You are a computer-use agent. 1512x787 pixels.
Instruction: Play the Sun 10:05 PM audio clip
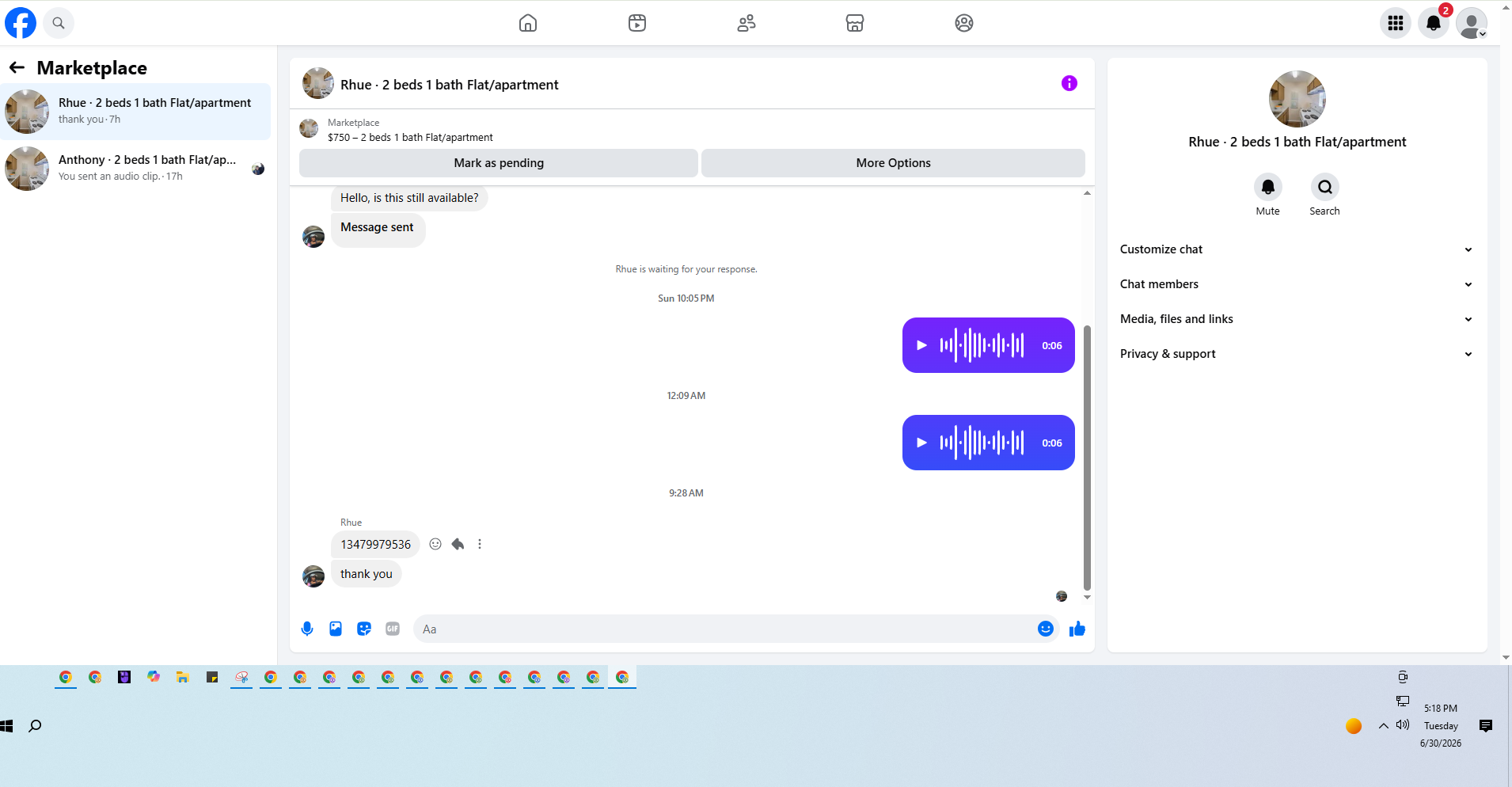921,345
